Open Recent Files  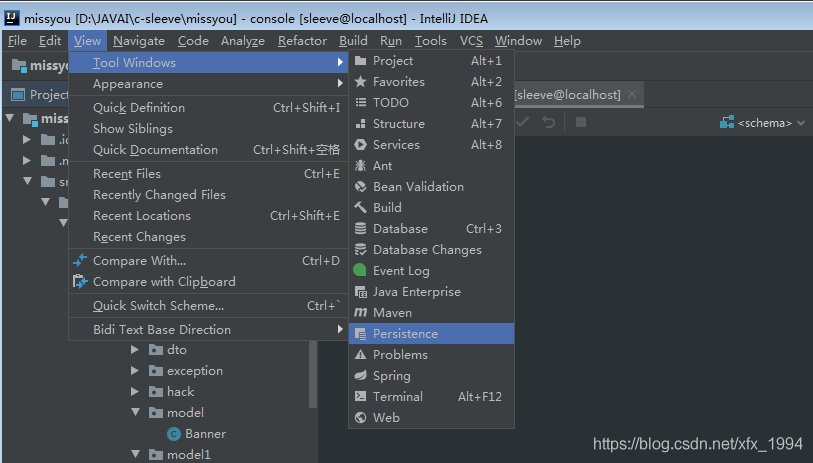(x=208, y=174)
